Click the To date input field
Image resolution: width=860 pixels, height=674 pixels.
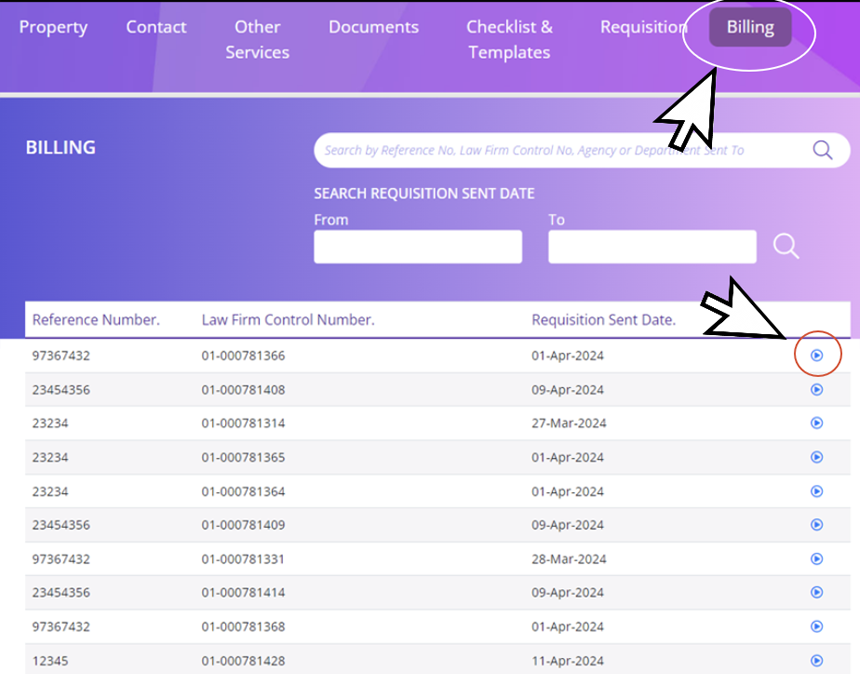click(x=652, y=247)
